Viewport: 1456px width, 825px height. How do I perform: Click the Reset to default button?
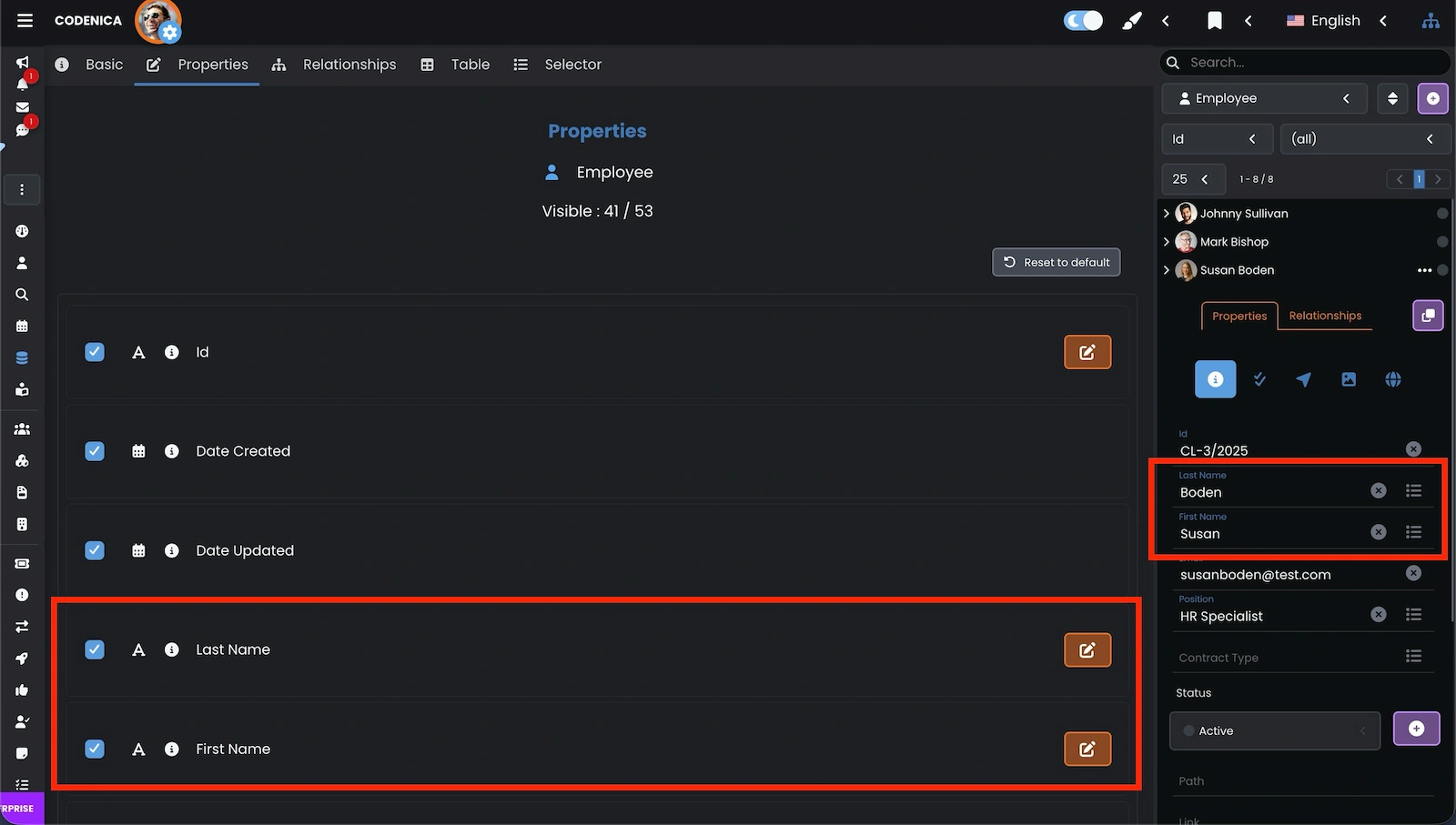point(1056,262)
